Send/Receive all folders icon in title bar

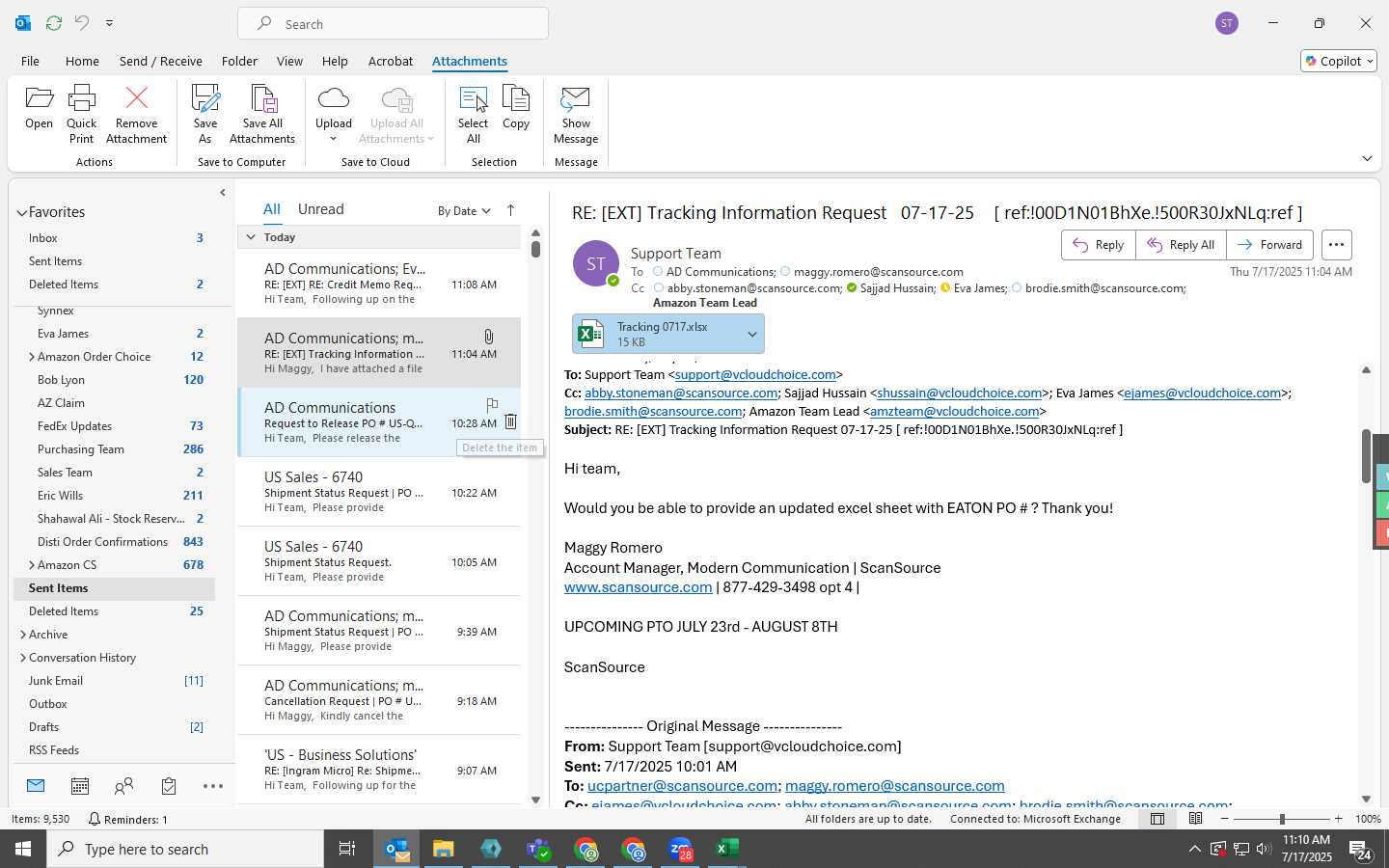pos(54,22)
